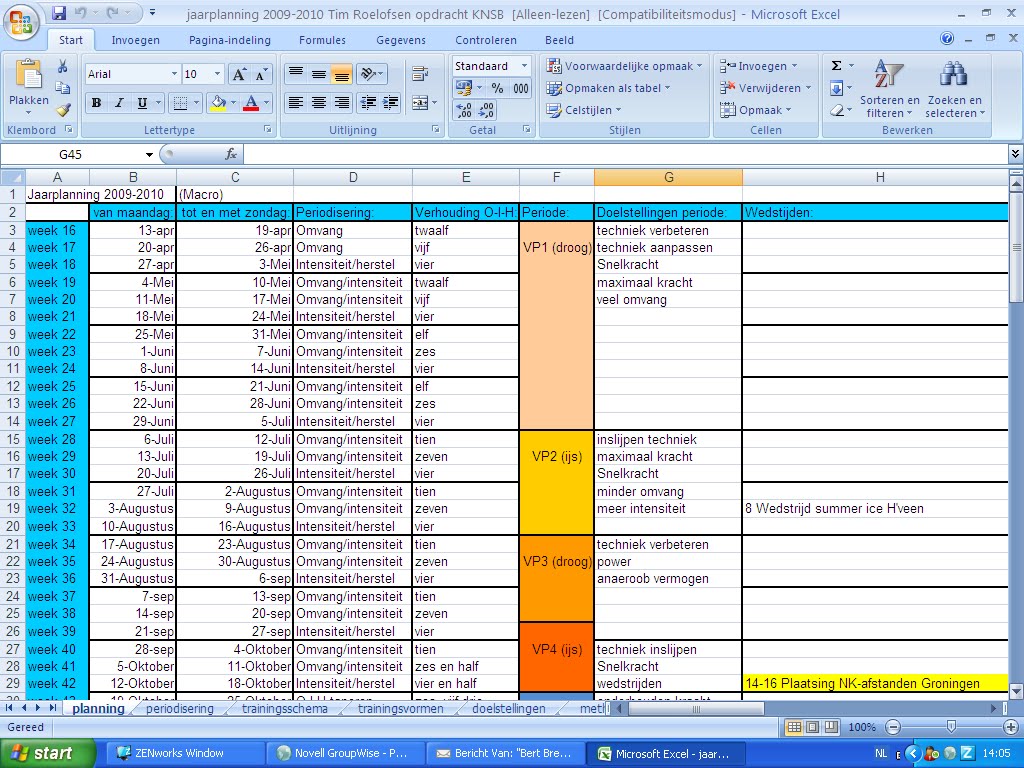Expand the formula bar

(1015, 154)
